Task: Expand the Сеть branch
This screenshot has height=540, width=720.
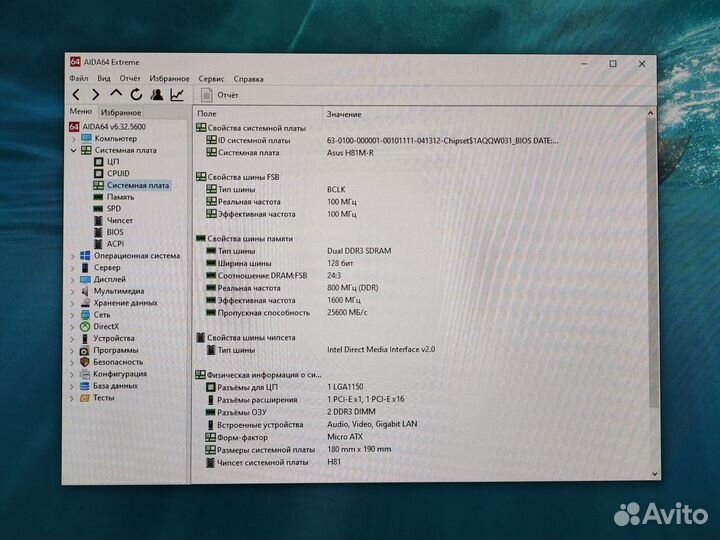Action: click(73, 315)
